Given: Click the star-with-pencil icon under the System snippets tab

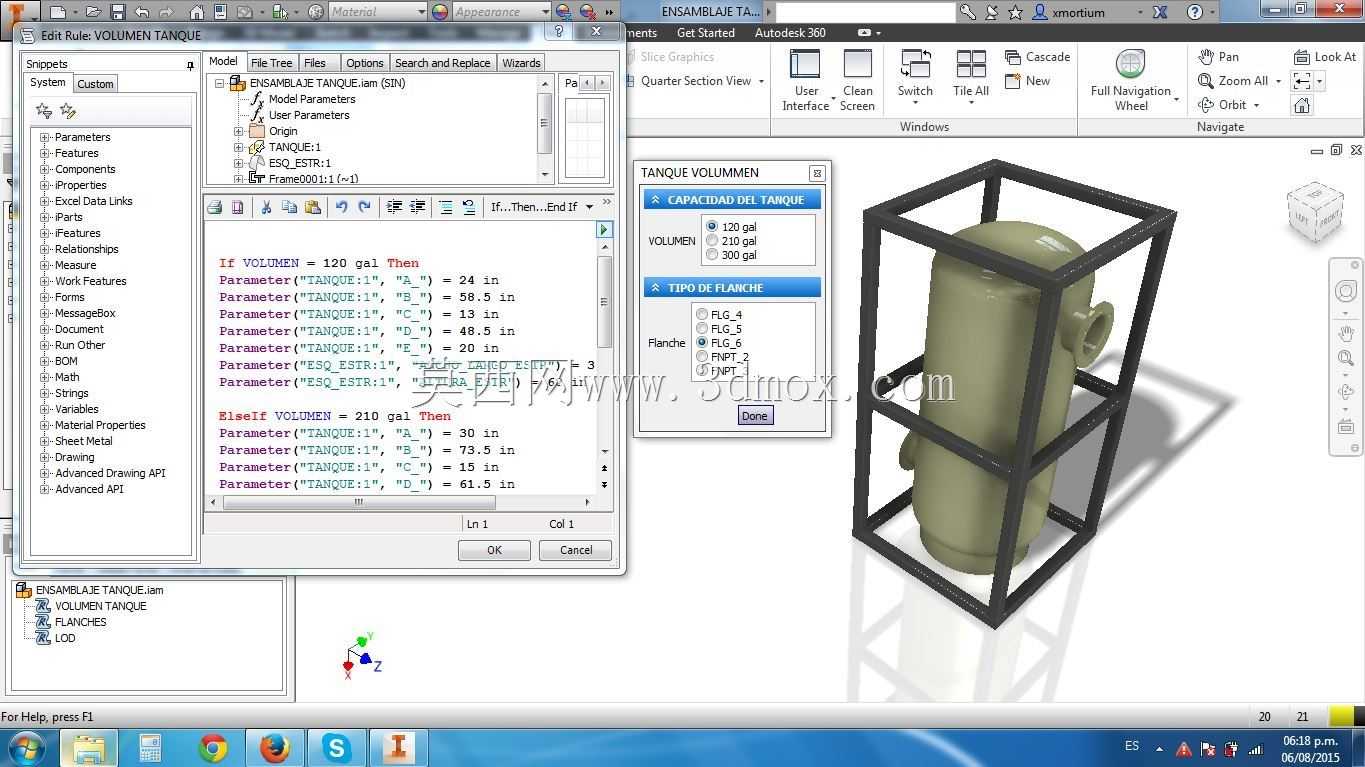Looking at the screenshot, I should click(x=68, y=111).
